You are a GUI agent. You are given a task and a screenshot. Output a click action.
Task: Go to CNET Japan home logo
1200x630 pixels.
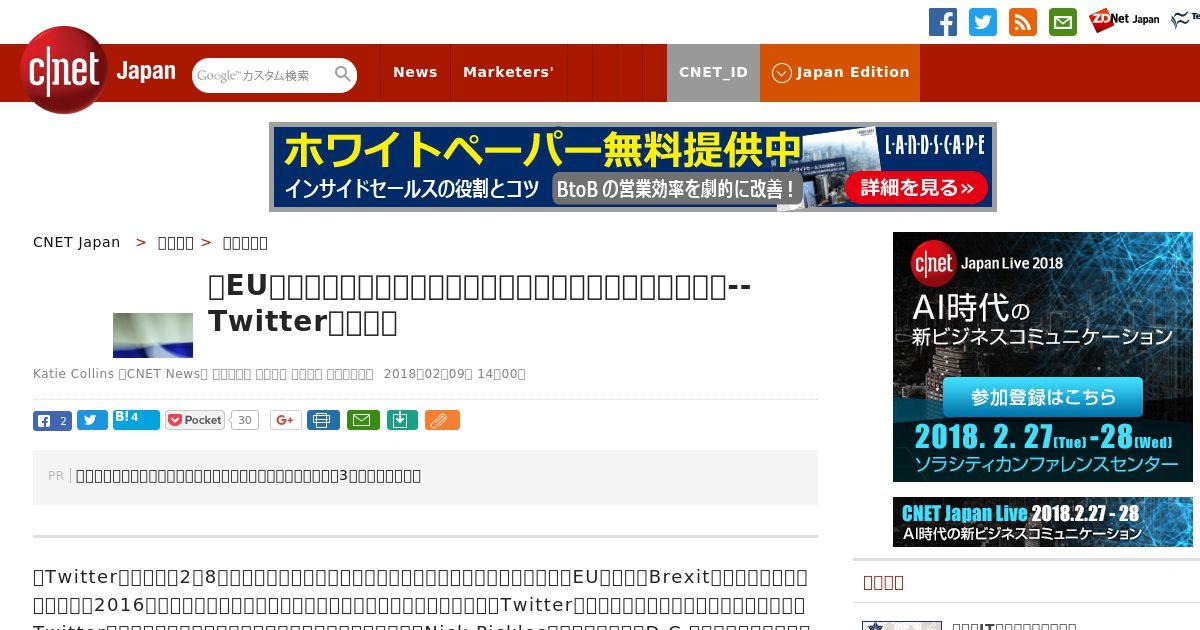[98, 70]
